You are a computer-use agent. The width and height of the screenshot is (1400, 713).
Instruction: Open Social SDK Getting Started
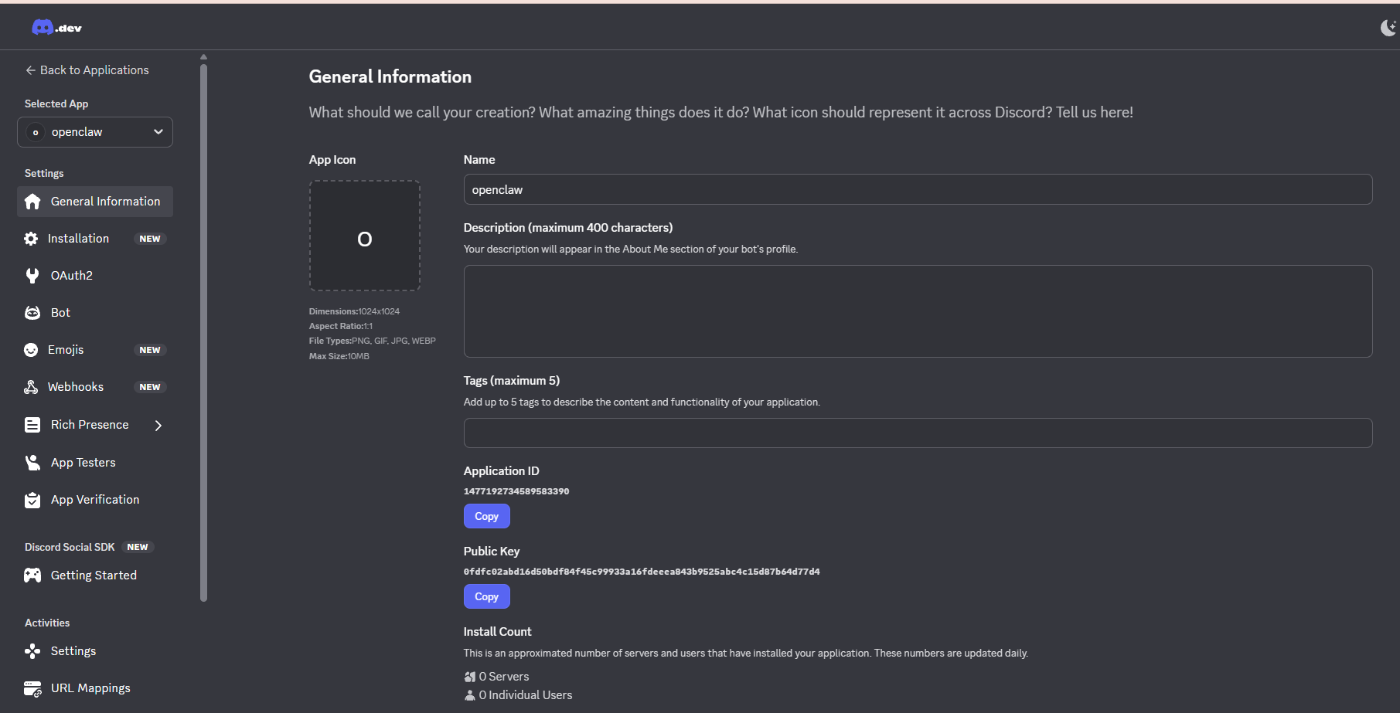pyautogui.click(x=93, y=576)
